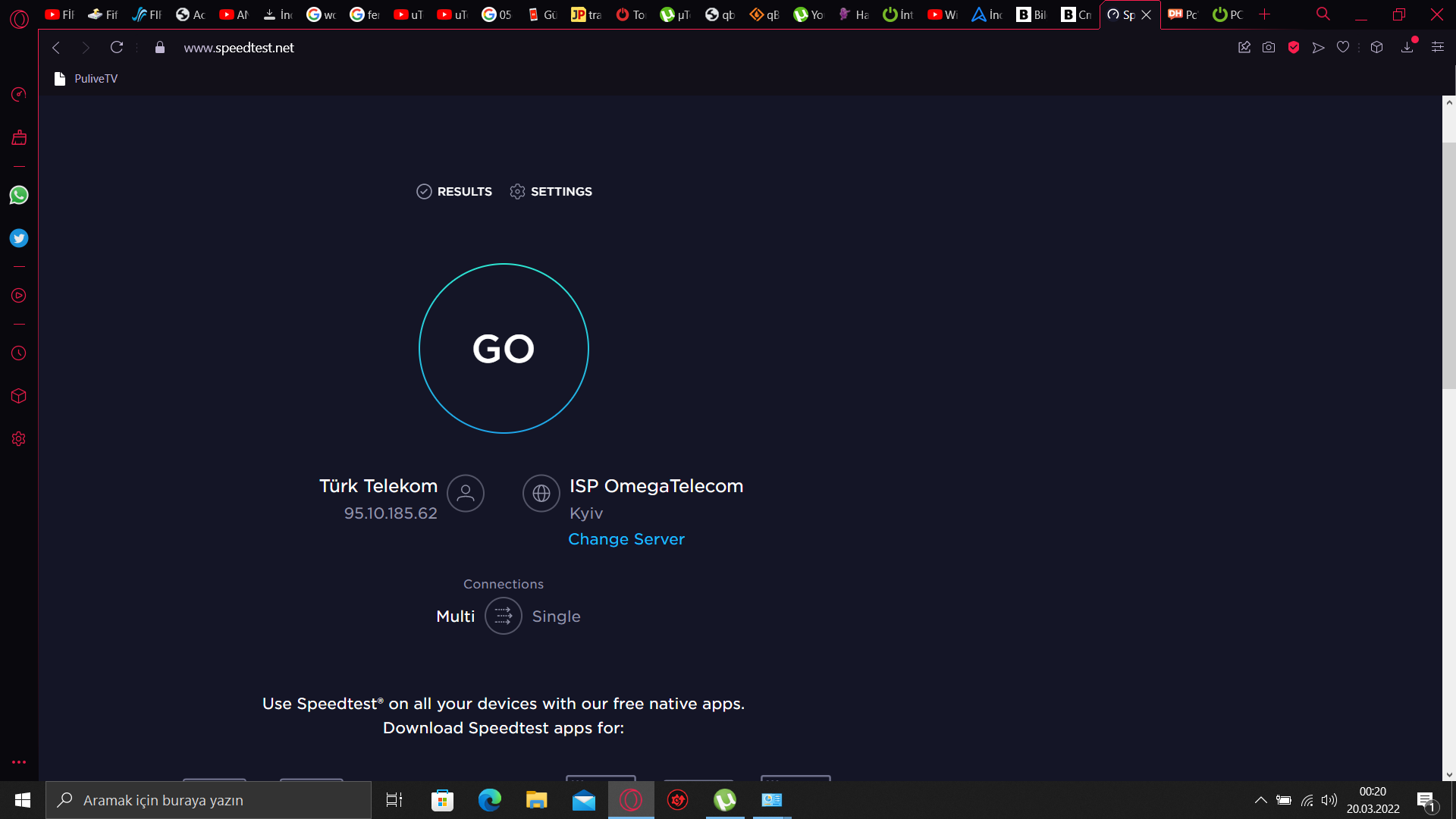This screenshot has width=1456, height=819.
Task: Click the Change Server link
Action: click(626, 539)
